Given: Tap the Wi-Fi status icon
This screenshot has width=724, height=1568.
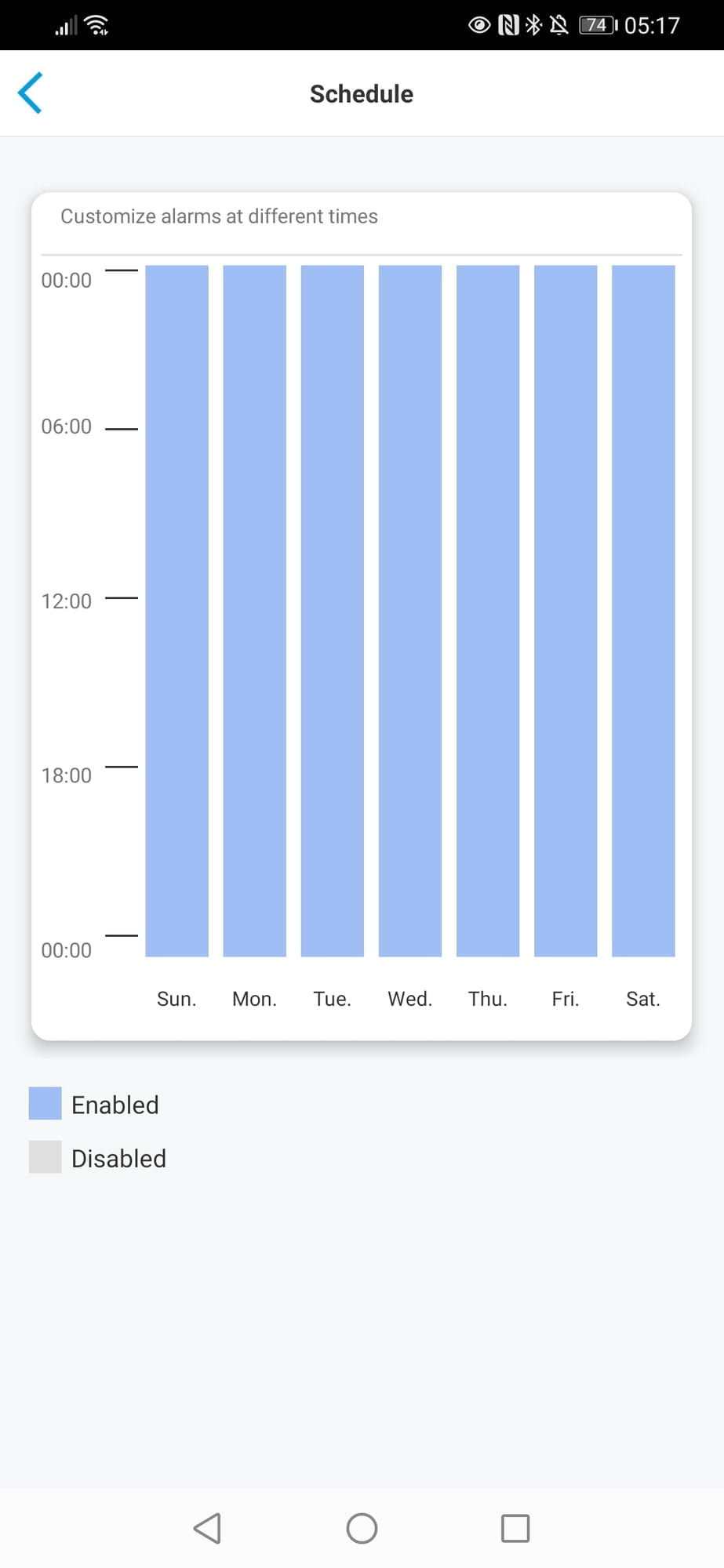Looking at the screenshot, I should (x=96, y=25).
